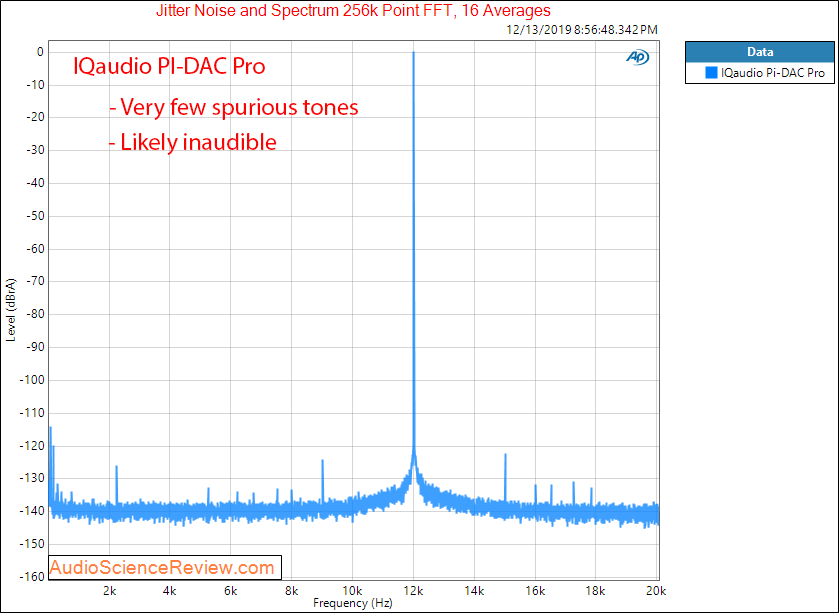Click the '-160' level tick label
839x613 pixels.
tap(32, 577)
